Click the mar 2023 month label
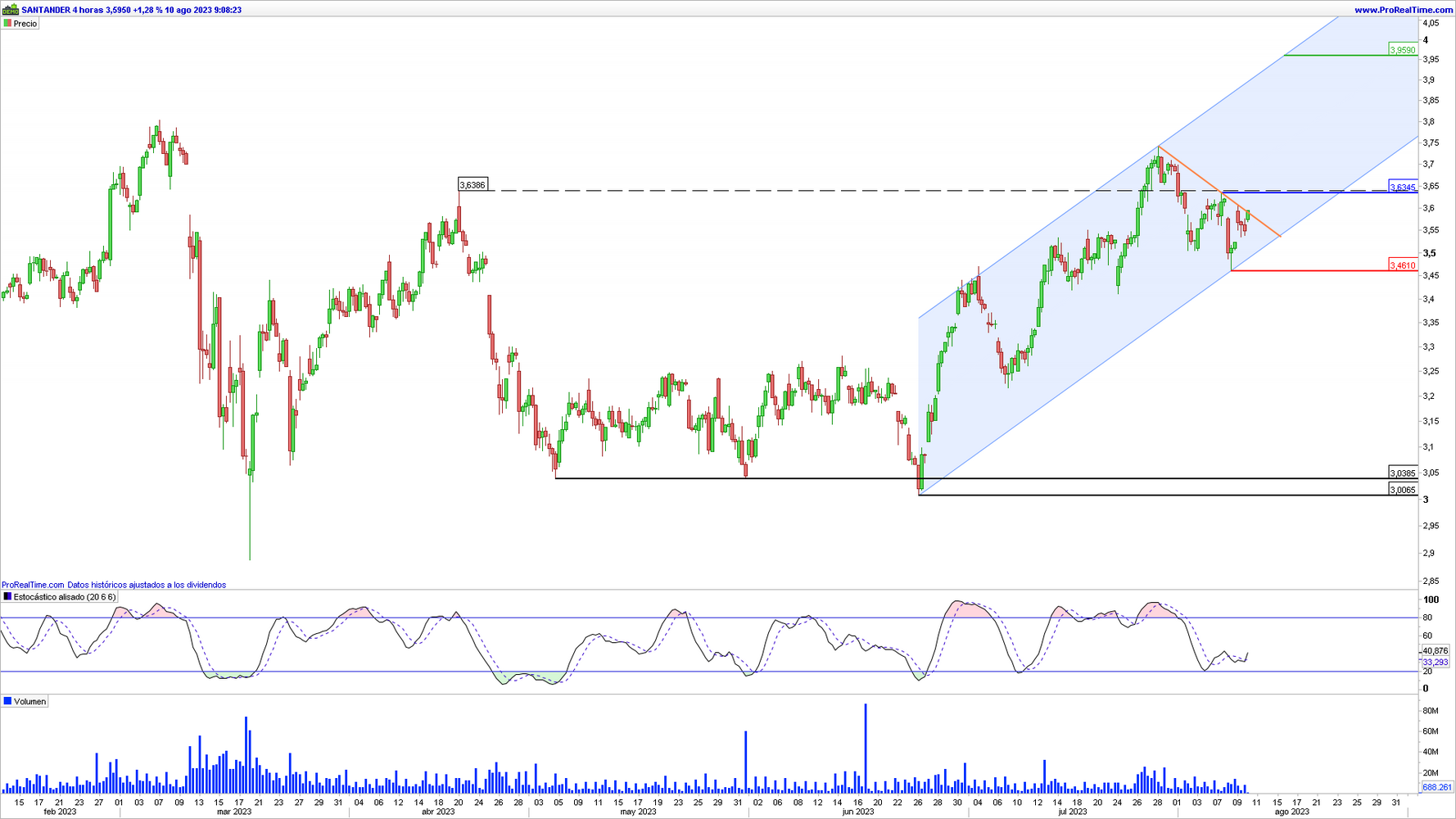The height and width of the screenshot is (819, 1456). (234, 812)
